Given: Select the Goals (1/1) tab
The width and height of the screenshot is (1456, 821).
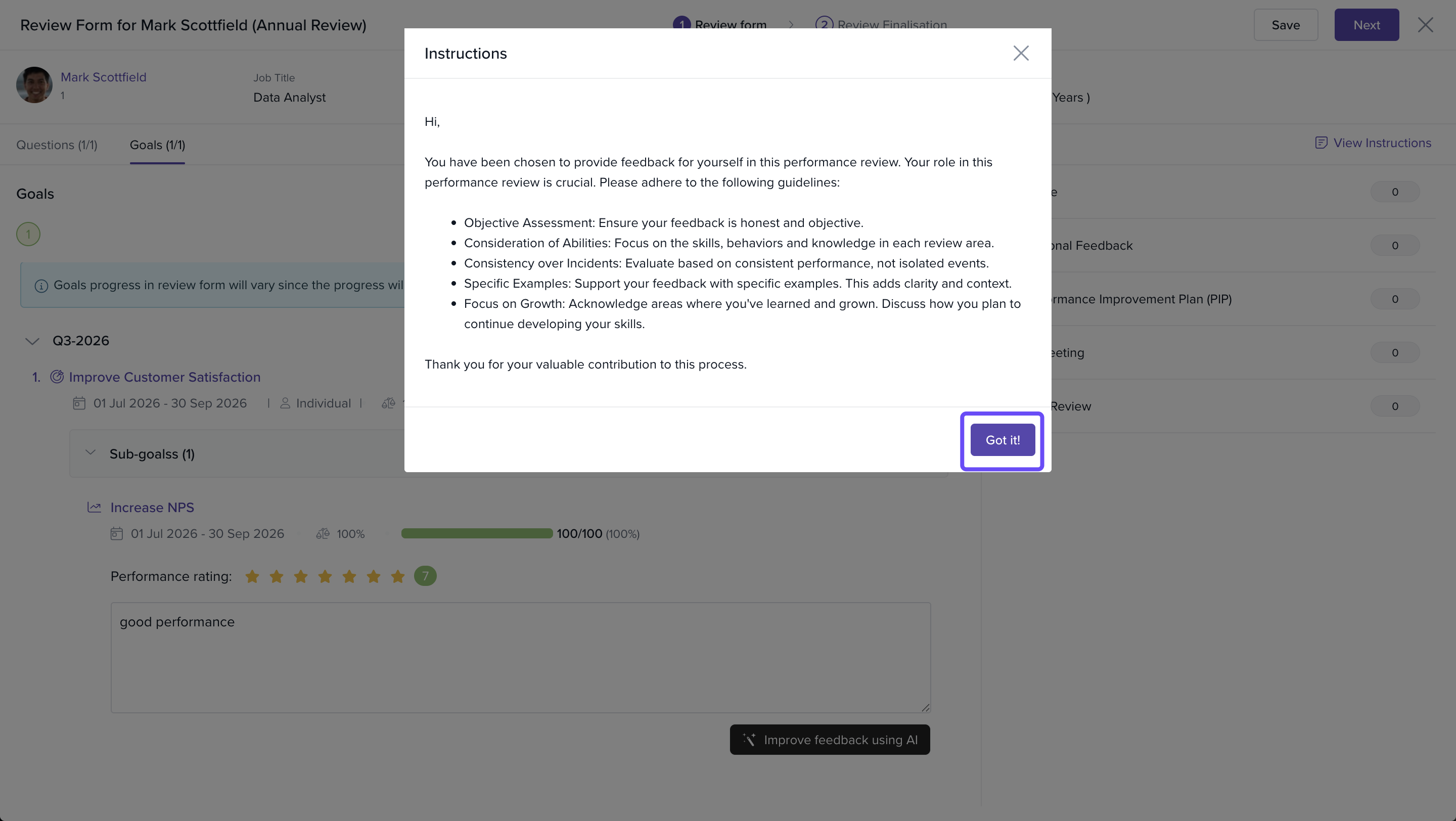Looking at the screenshot, I should point(158,145).
